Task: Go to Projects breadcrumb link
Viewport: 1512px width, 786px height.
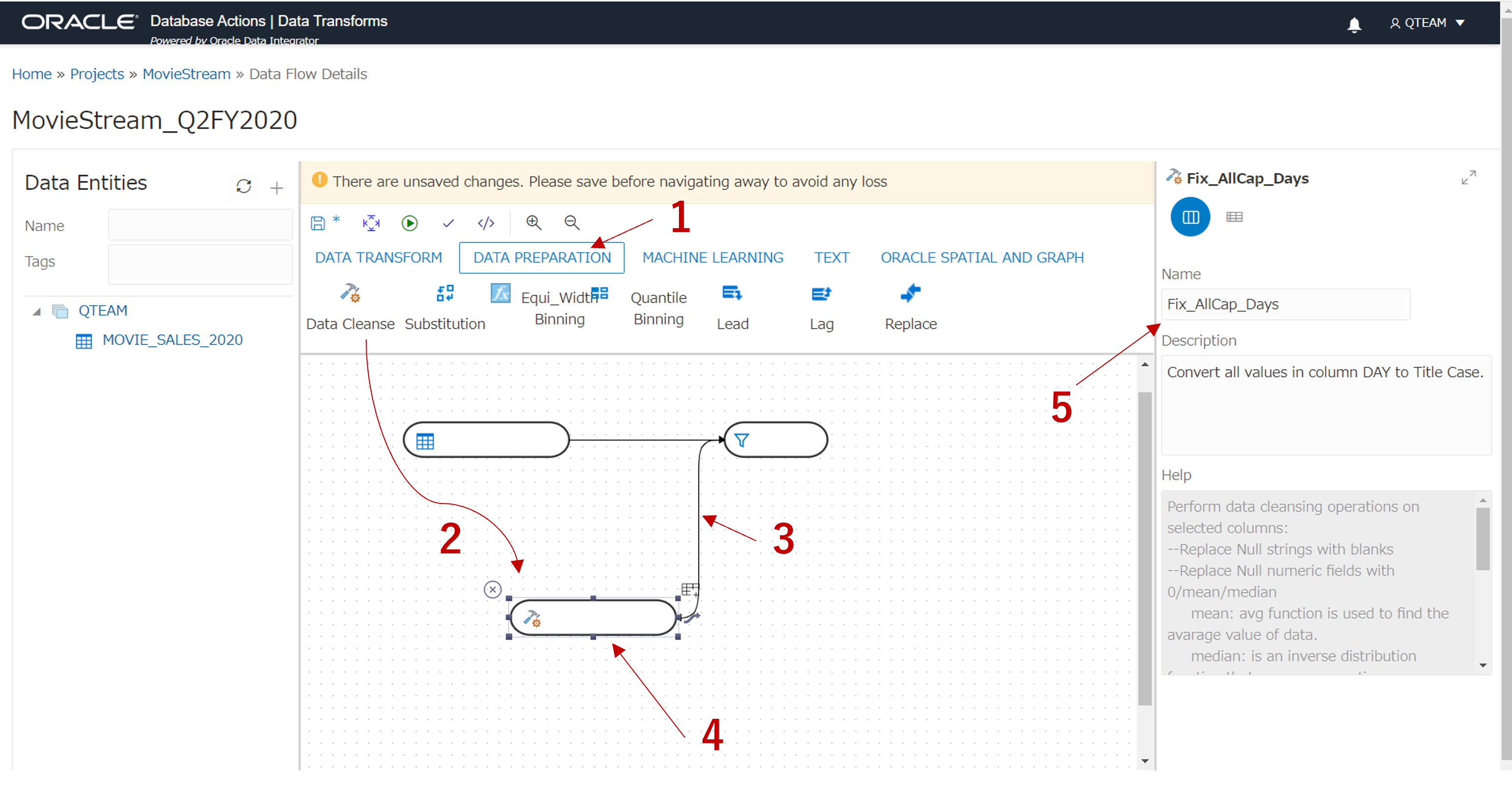Action: [97, 74]
